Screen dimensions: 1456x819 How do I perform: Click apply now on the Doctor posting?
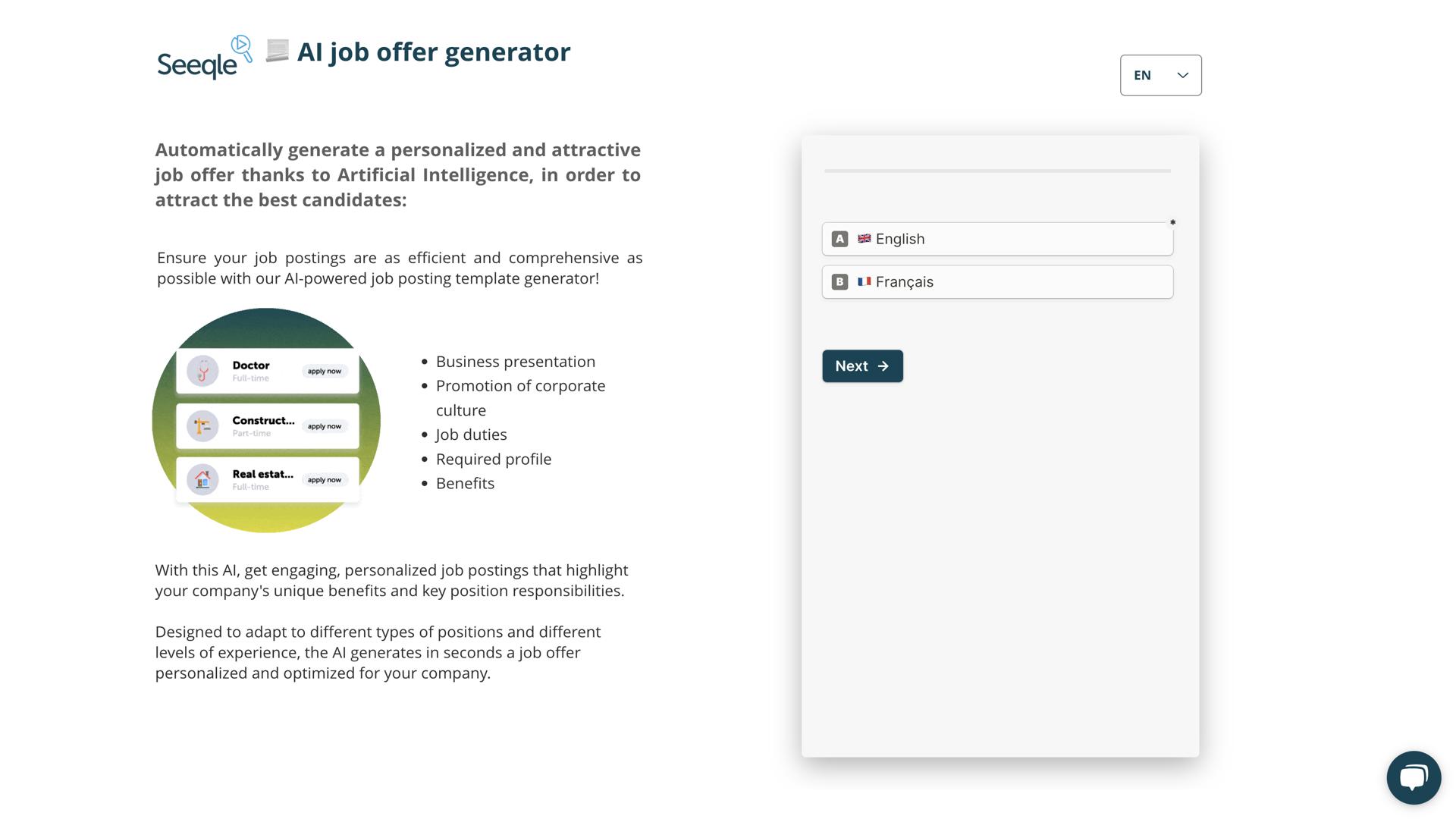click(x=324, y=371)
